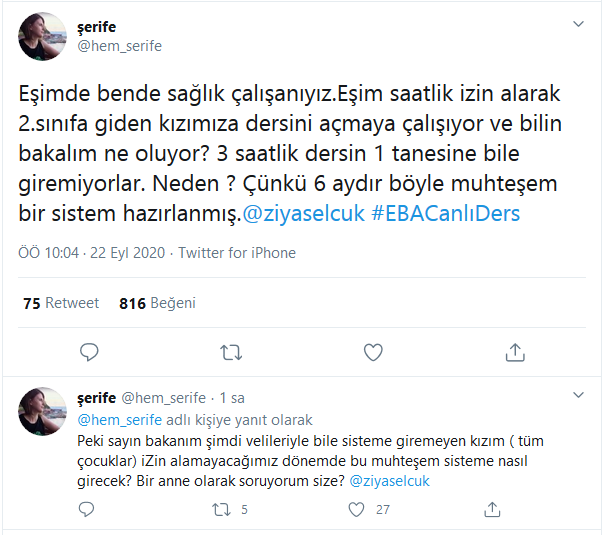This screenshot has width=607, height=535.
Task: Open main tweet options chevron
Action: point(578,23)
